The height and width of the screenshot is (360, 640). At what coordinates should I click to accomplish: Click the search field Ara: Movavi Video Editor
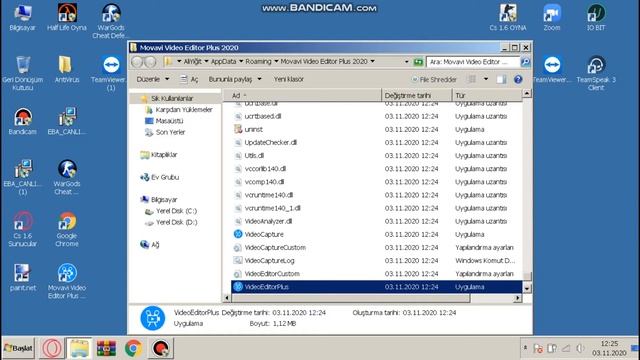(473, 62)
